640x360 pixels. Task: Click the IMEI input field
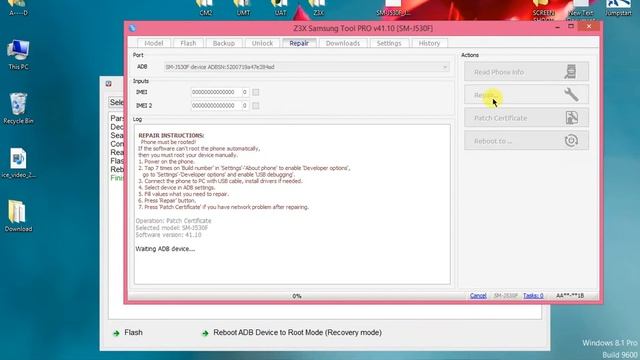point(220,92)
